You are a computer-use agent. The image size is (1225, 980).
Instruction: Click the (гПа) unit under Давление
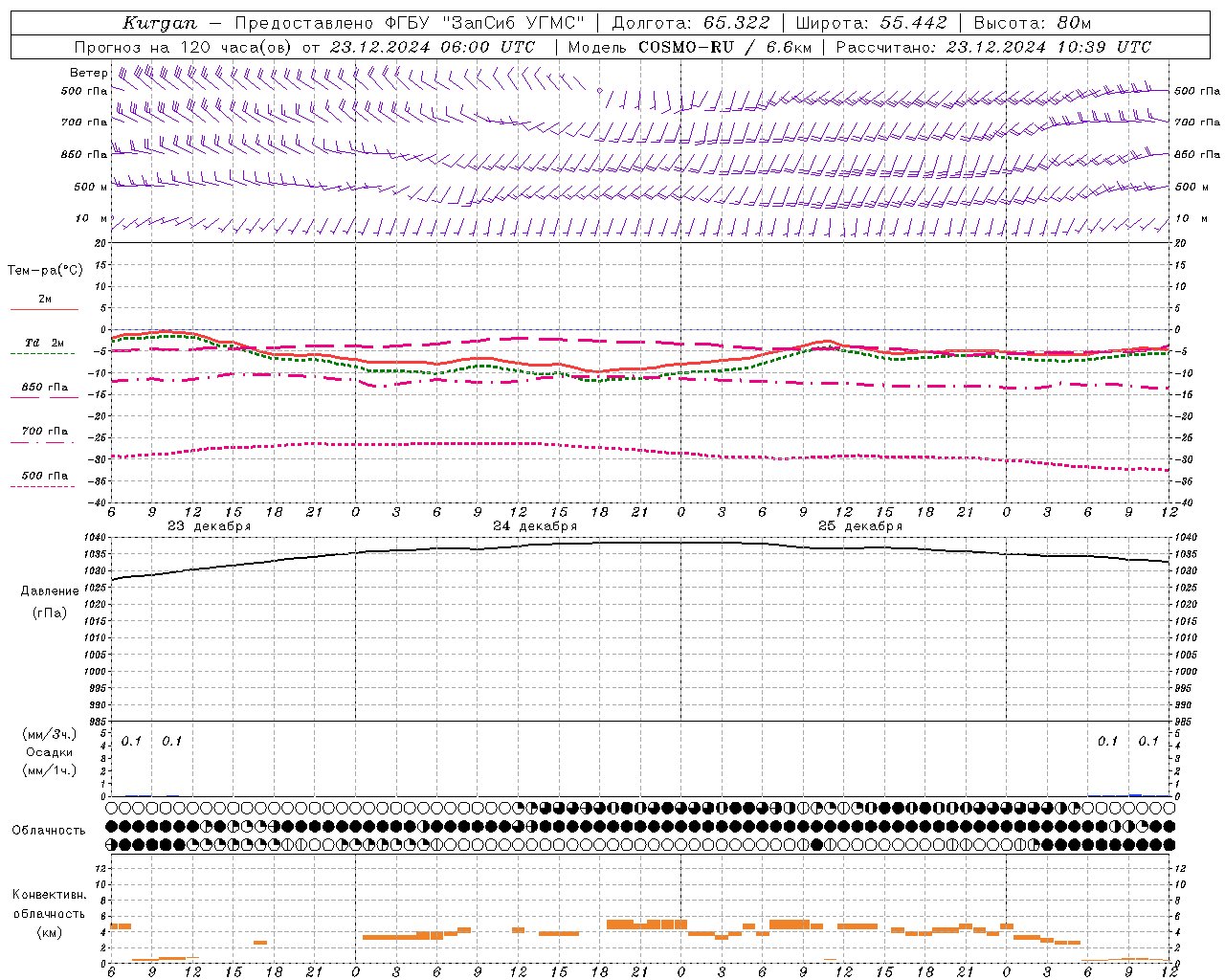tap(49, 613)
